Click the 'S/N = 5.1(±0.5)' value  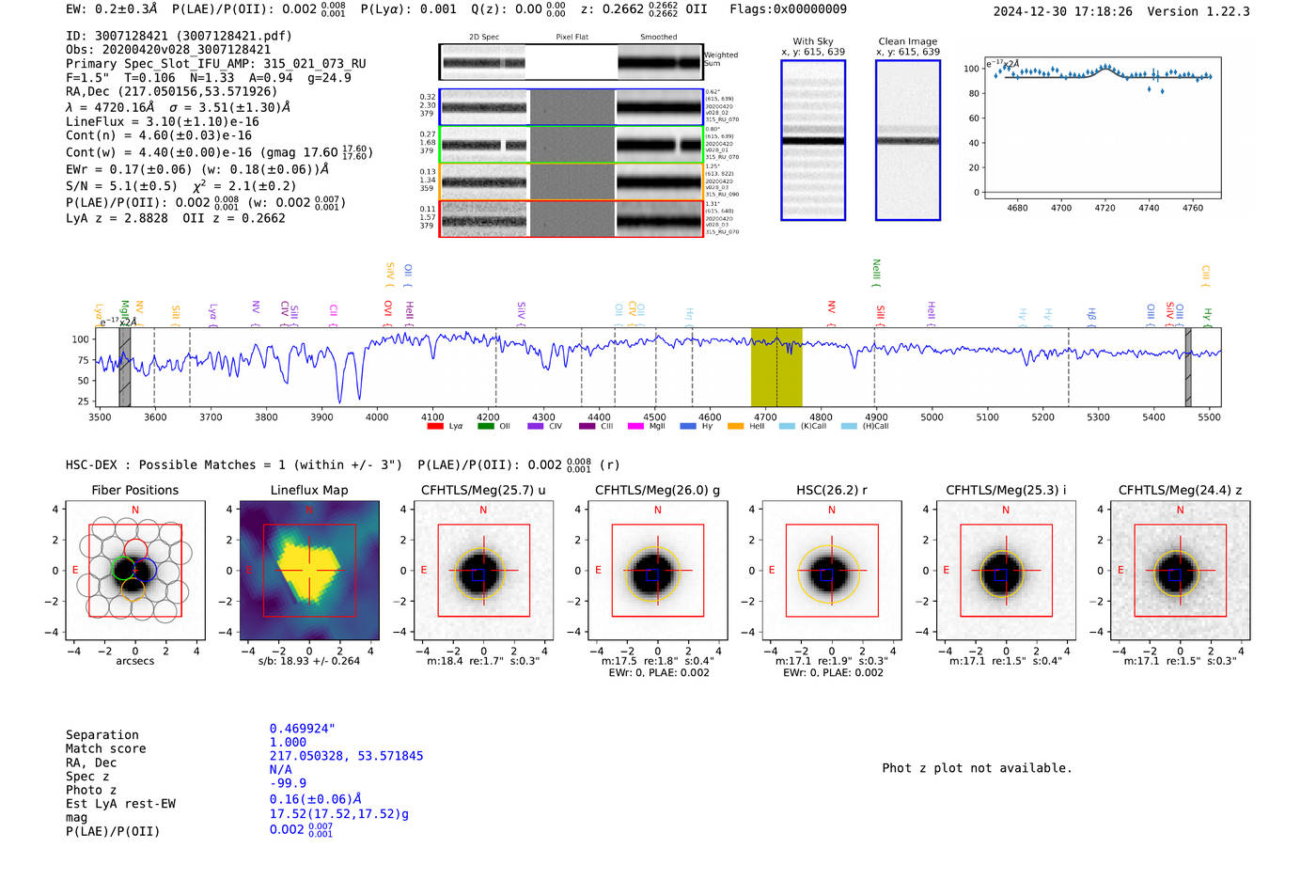(121, 186)
